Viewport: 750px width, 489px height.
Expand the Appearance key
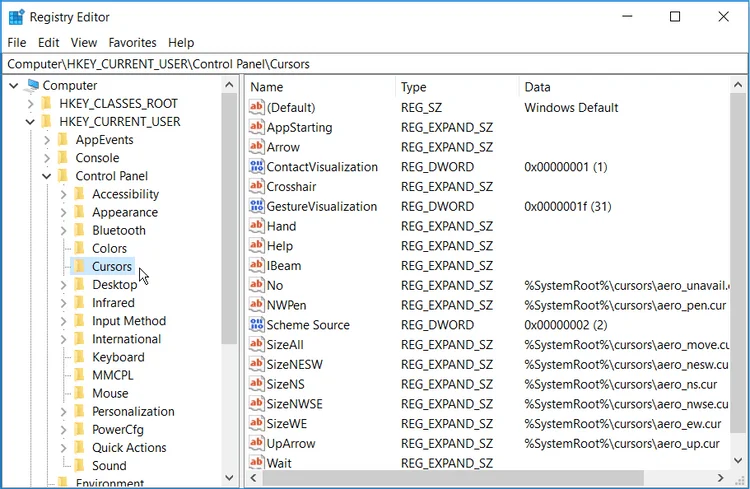(x=64, y=212)
